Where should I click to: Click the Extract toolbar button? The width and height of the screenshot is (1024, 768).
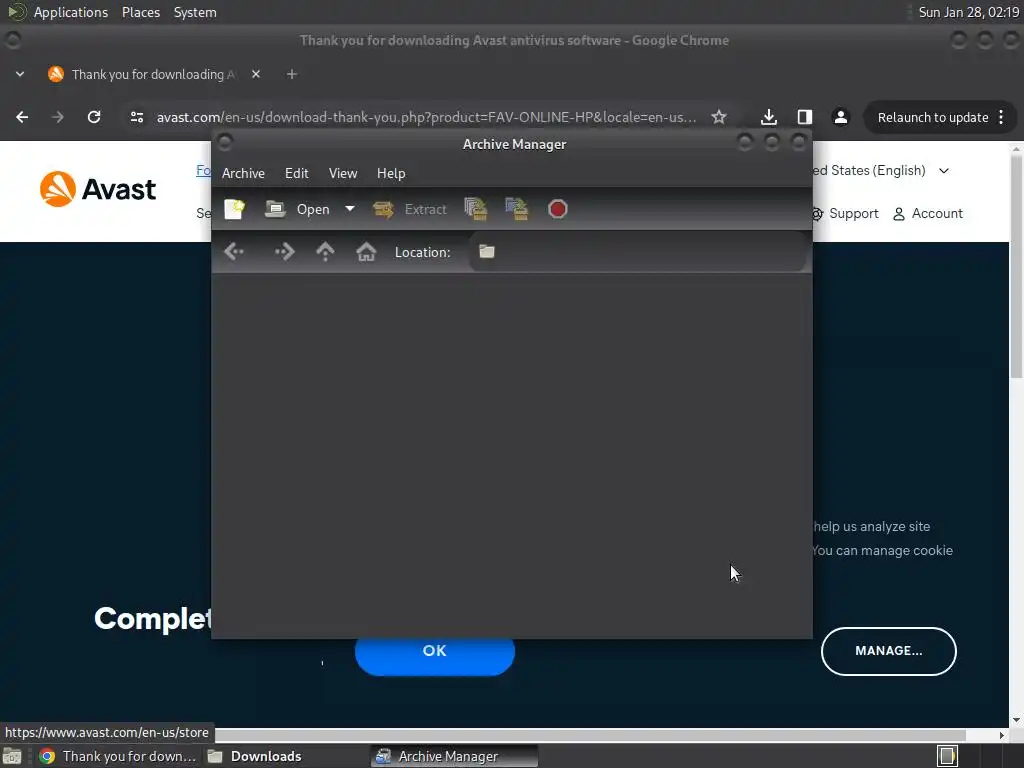pyautogui.click(x=410, y=209)
